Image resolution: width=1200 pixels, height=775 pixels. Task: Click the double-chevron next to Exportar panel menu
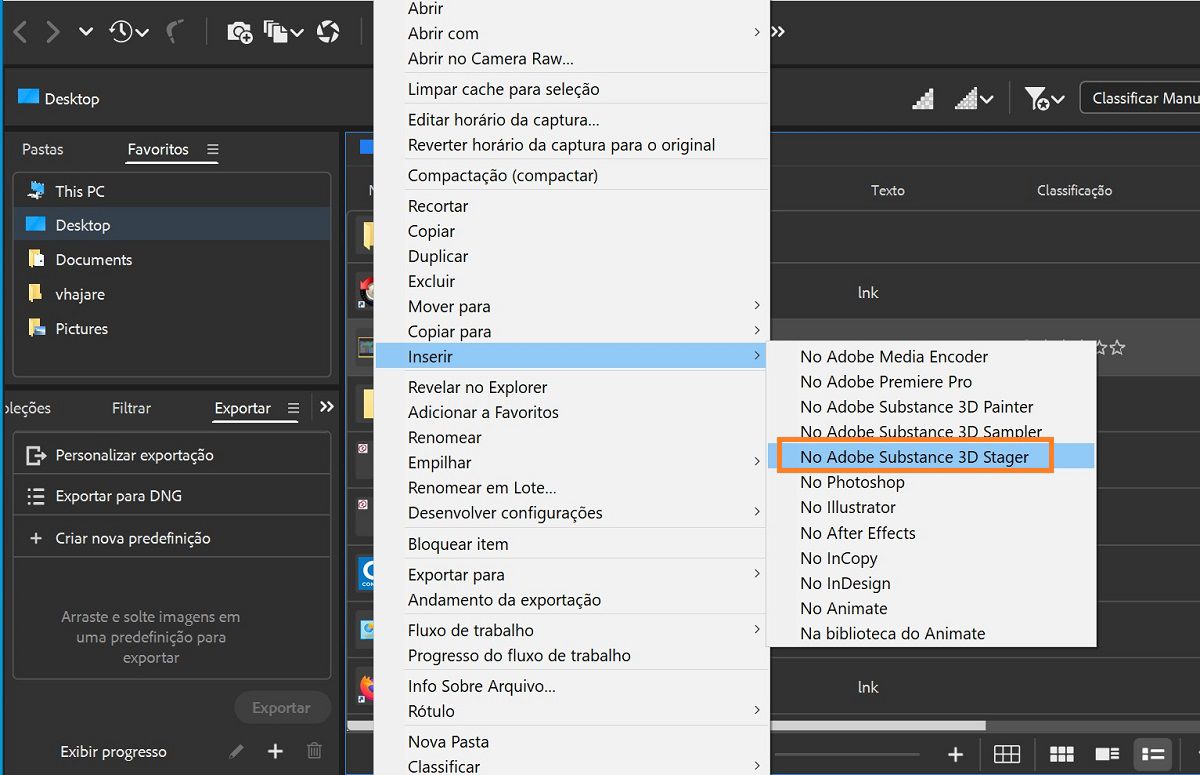(327, 407)
